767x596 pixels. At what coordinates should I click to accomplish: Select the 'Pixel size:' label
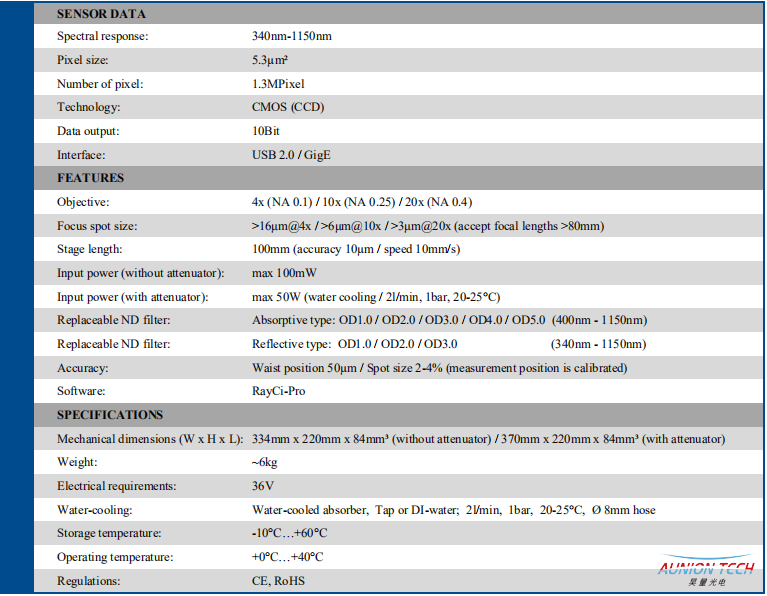(x=83, y=60)
